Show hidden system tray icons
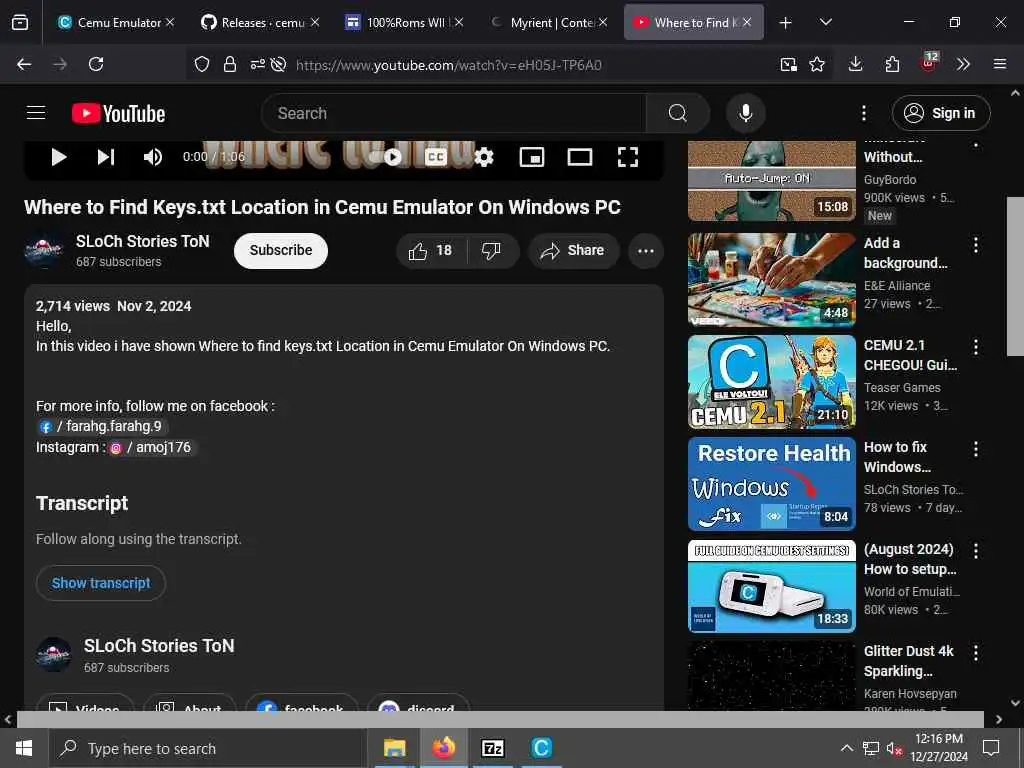The width and height of the screenshot is (1024, 768). point(846,748)
